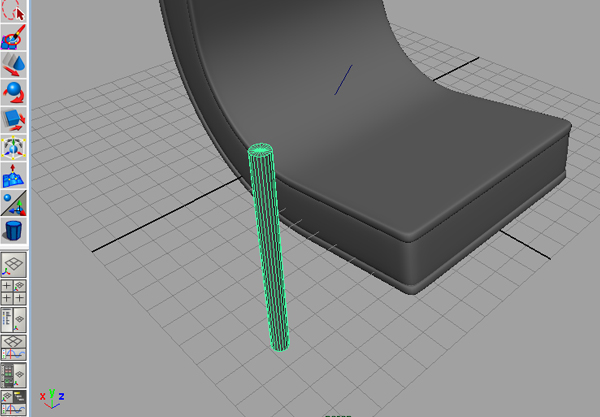The width and height of the screenshot is (600, 417).
Task: Choose the Move tool with cone icon
Action: click(x=13, y=67)
